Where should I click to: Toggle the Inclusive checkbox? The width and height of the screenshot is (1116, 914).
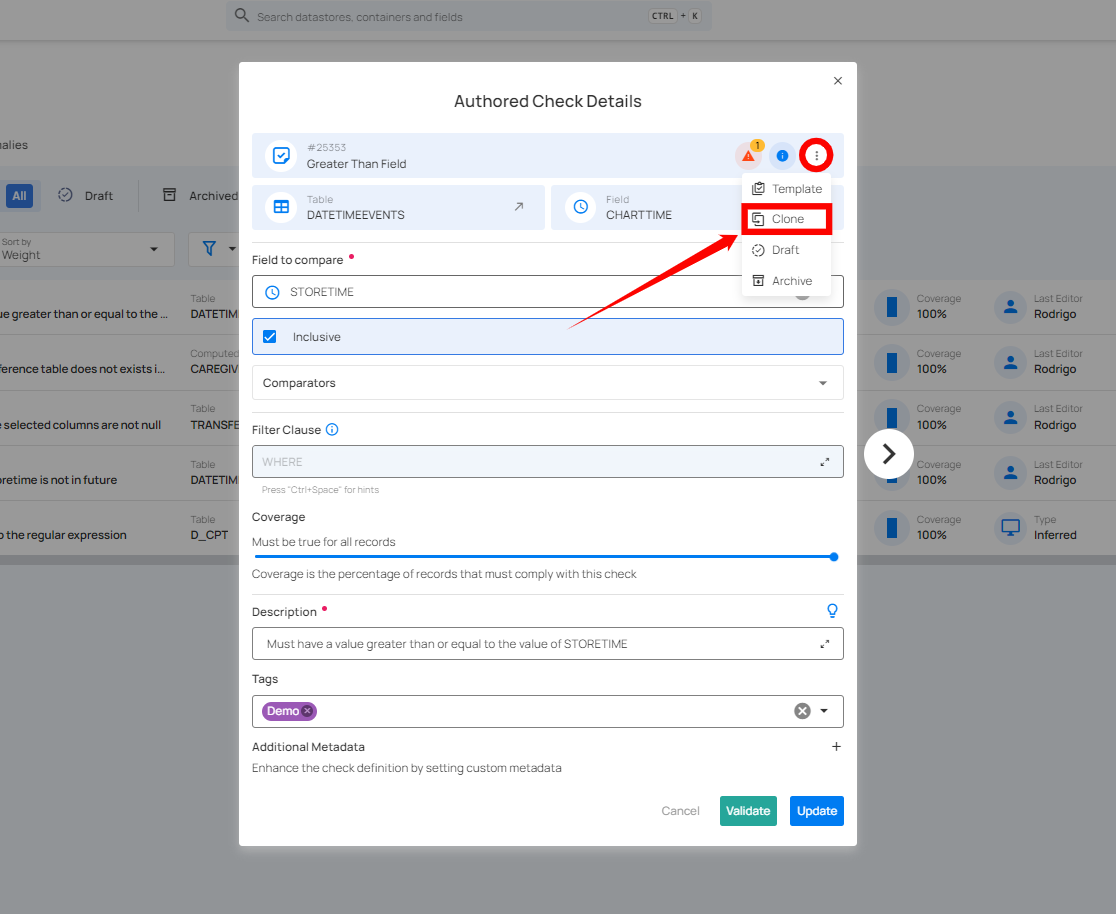[270, 336]
